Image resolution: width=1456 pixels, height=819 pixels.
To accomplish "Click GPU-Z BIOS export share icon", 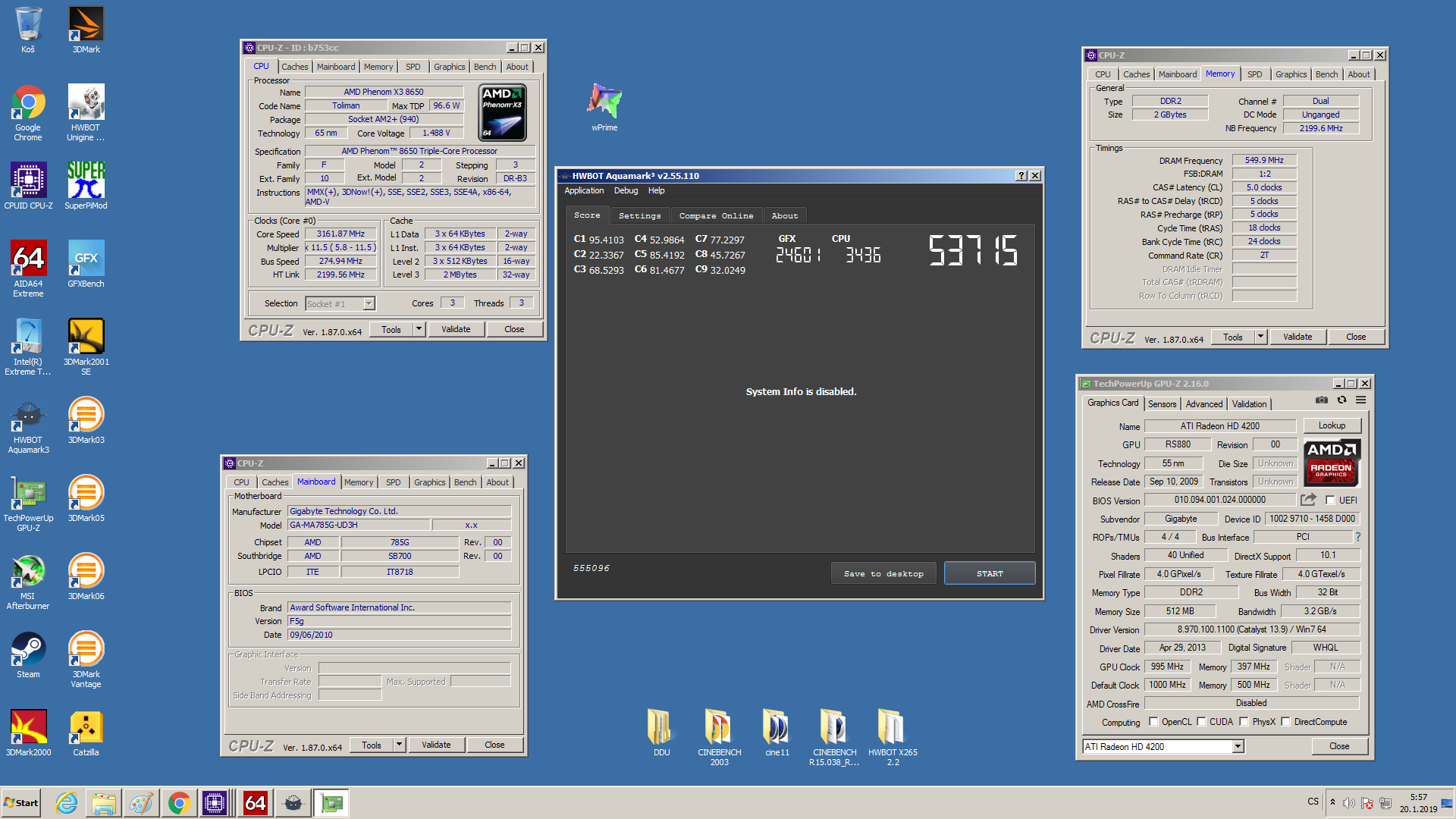I will coord(1308,500).
